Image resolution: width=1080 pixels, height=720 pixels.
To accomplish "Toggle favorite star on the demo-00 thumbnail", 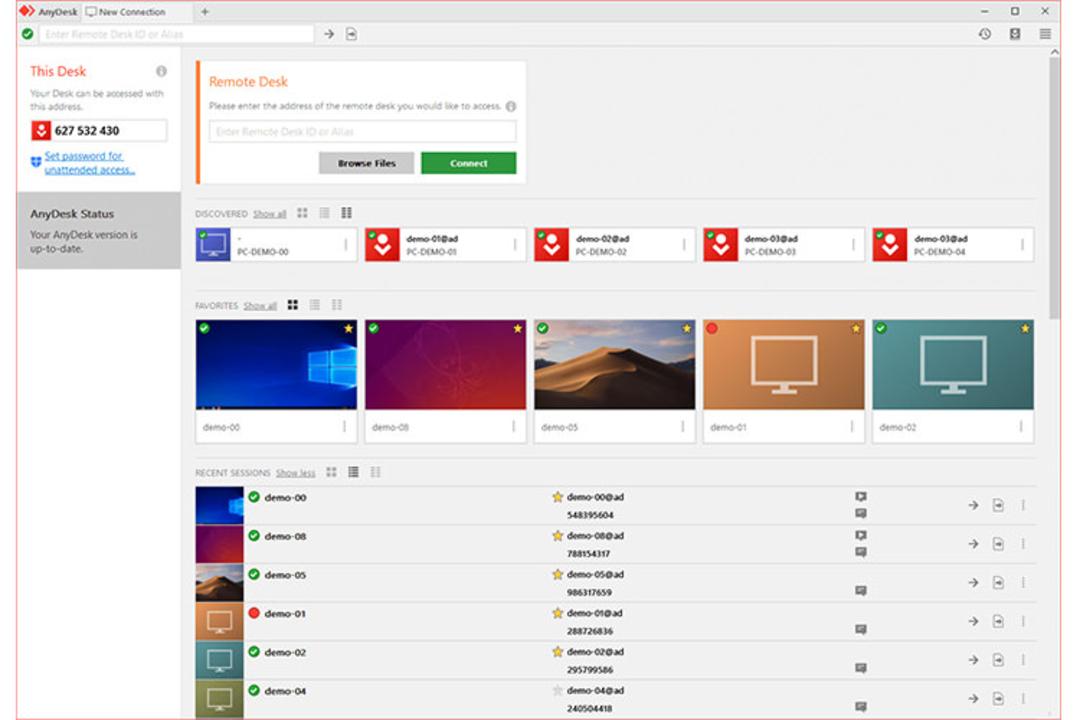I will point(349,329).
